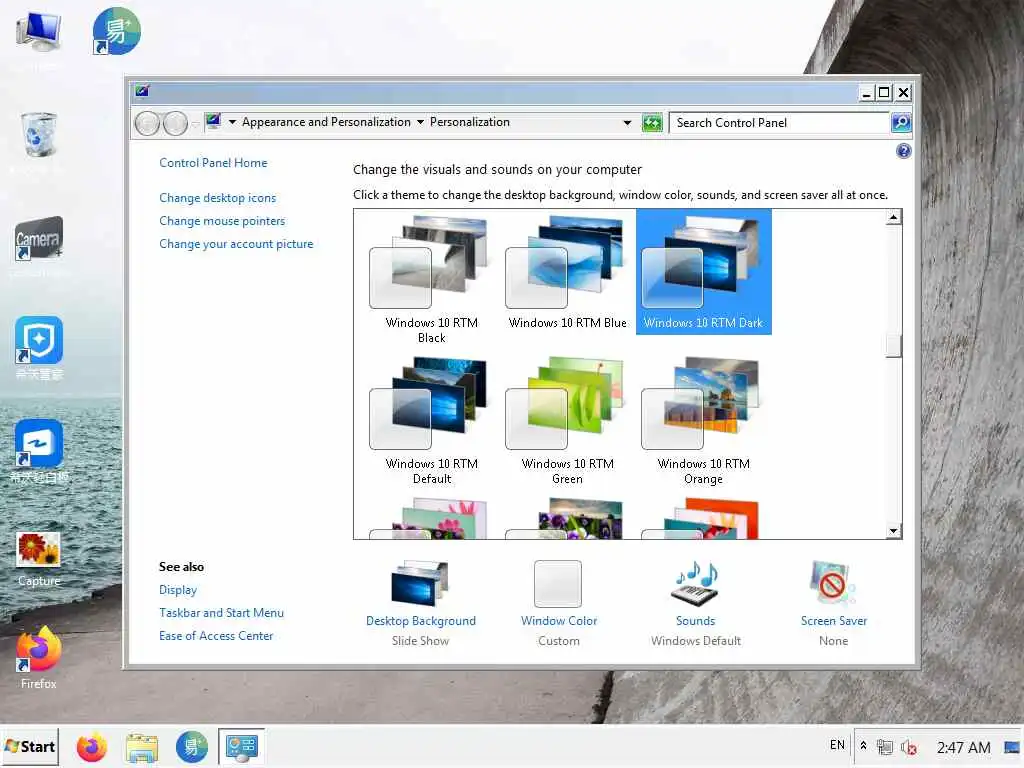This screenshot has height=768, width=1024.
Task: Click the Back navigation button
Action: click(x=148, y=123)
